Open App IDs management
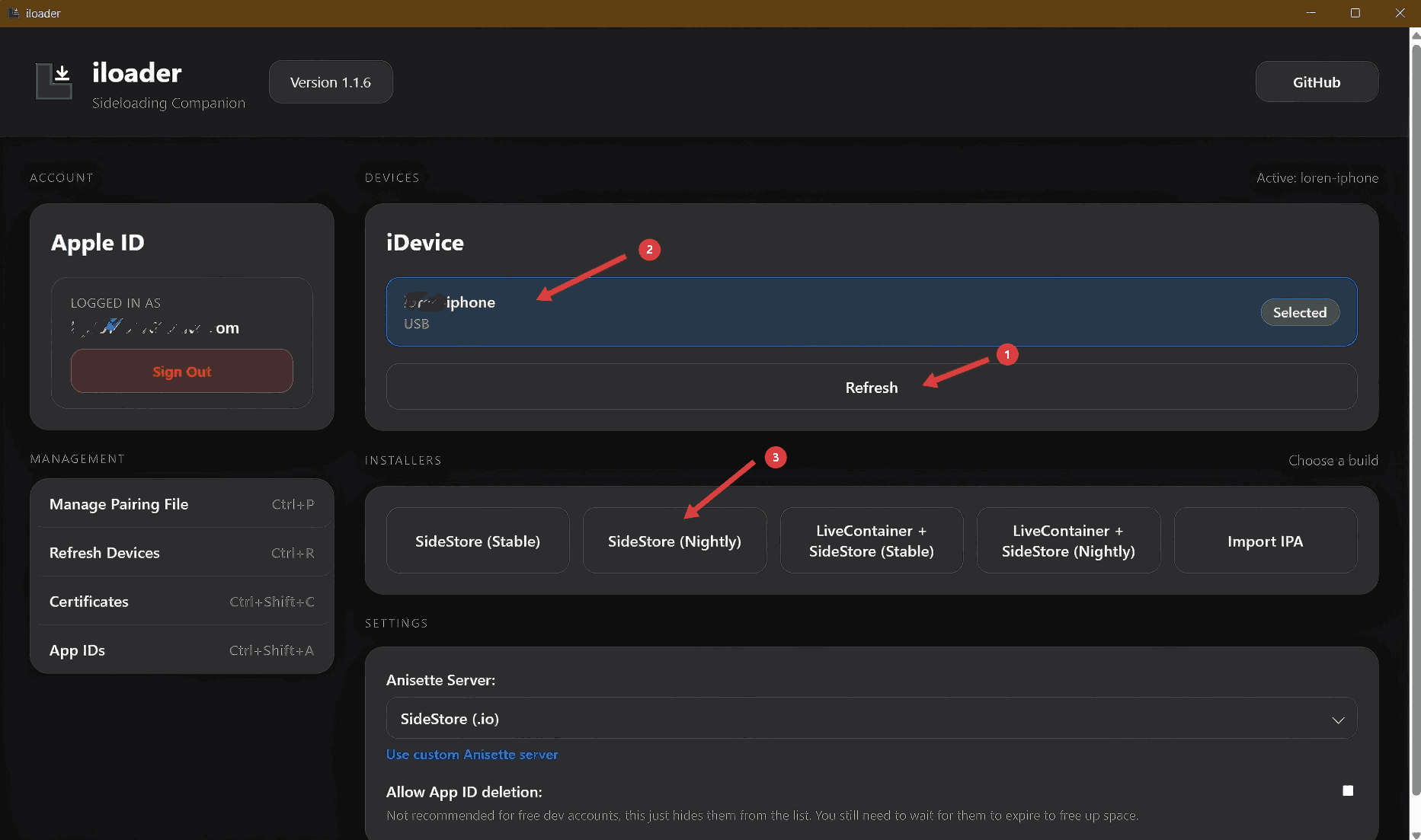This screenshot has height=840, width=1421. click(x=181, y=650)
